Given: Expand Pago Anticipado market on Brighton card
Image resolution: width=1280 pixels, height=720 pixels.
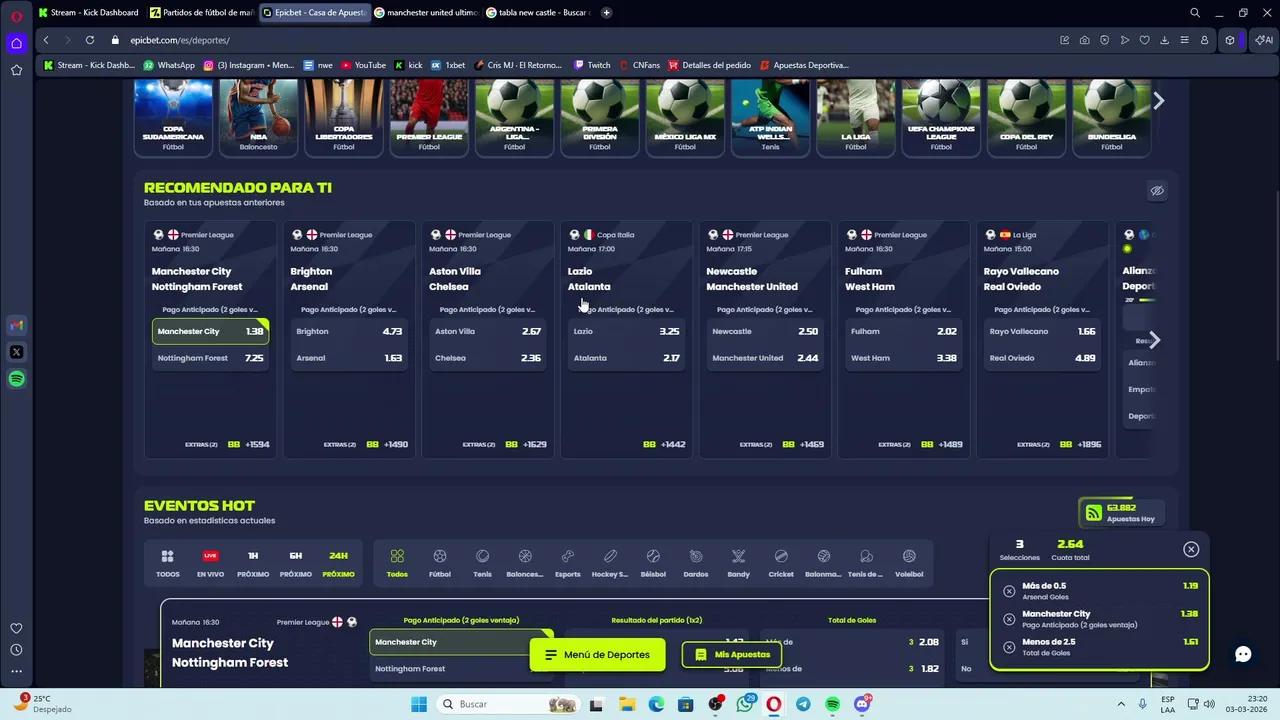Looking at the screenshot, I should 349,309.
